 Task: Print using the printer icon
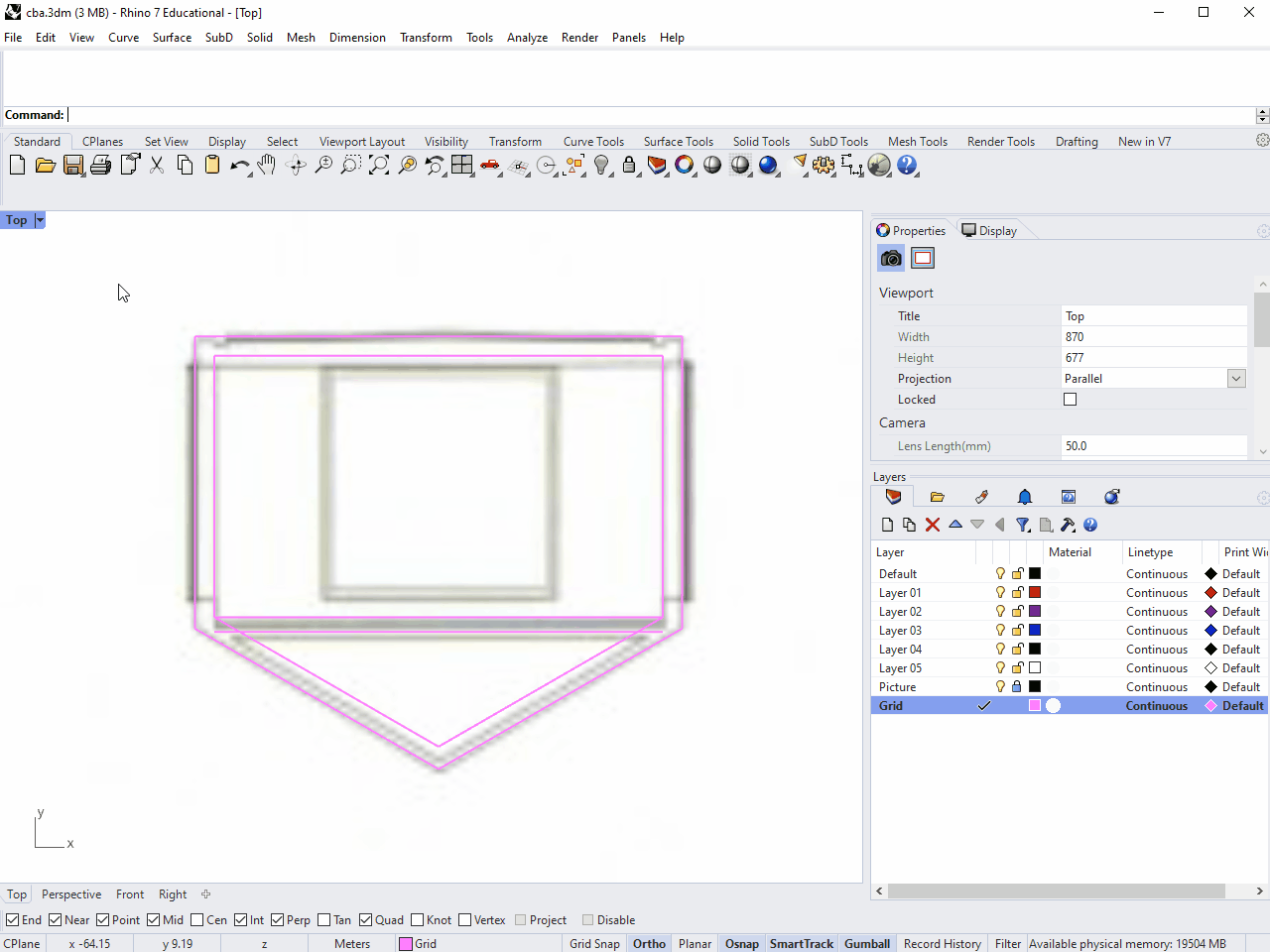[x=100, y=166]
